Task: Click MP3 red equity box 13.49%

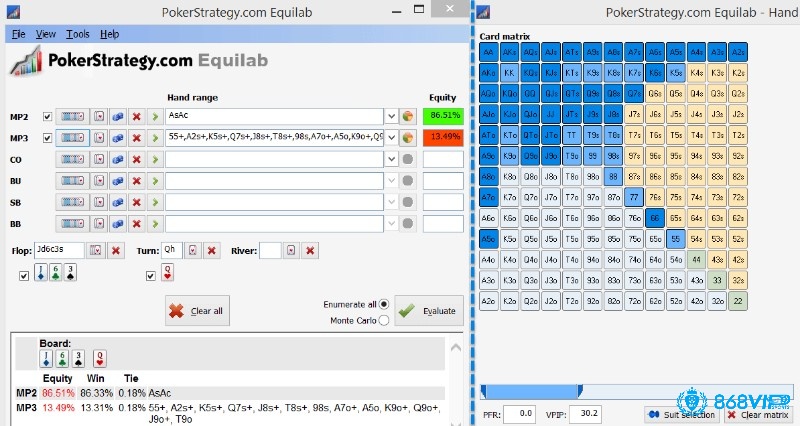Action: [443, 137]
